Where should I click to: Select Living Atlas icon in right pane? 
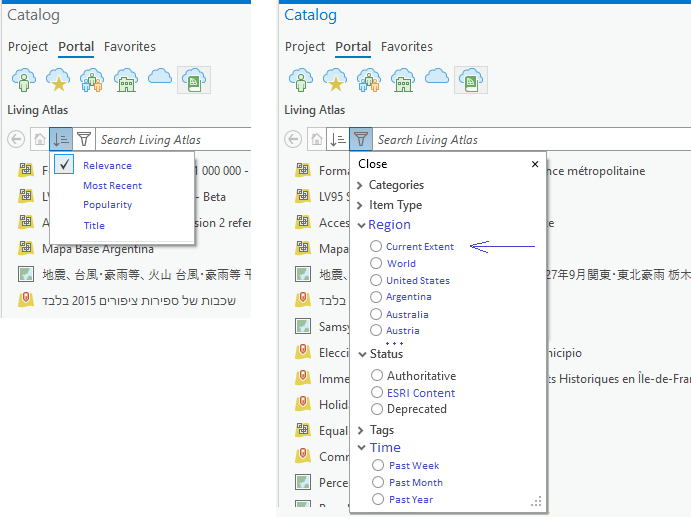pyautogui.click(x=471, y=80)
